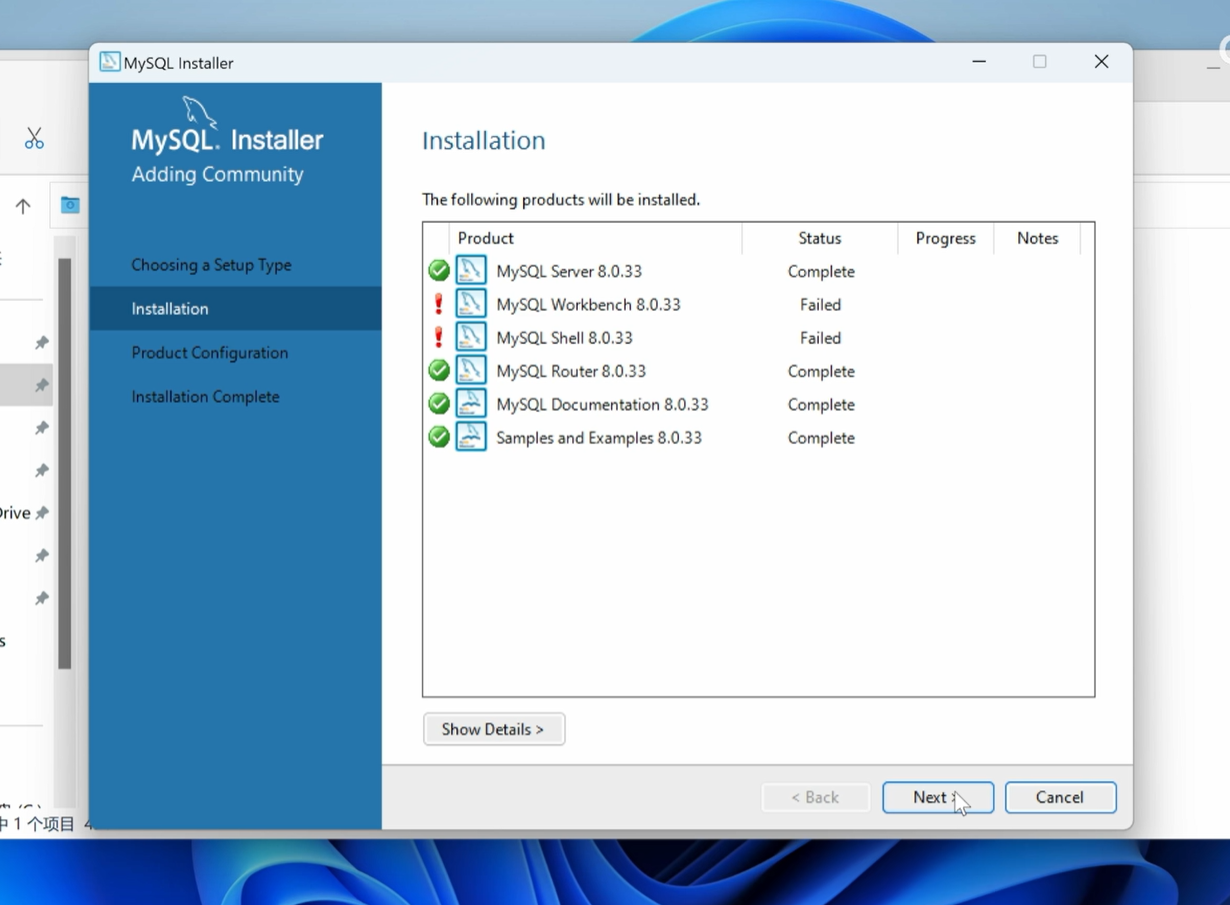Click the Progress column header
Viewport: 1230px width, 905px height.
[x=946, y=238]
